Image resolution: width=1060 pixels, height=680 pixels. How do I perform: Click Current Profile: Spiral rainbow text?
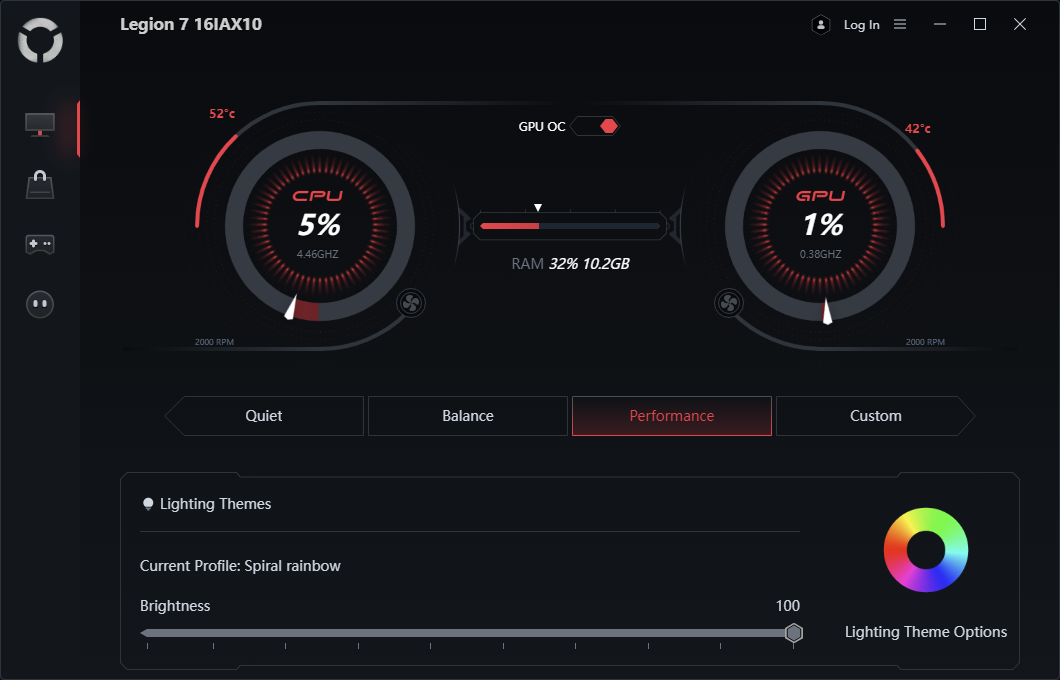240,566
